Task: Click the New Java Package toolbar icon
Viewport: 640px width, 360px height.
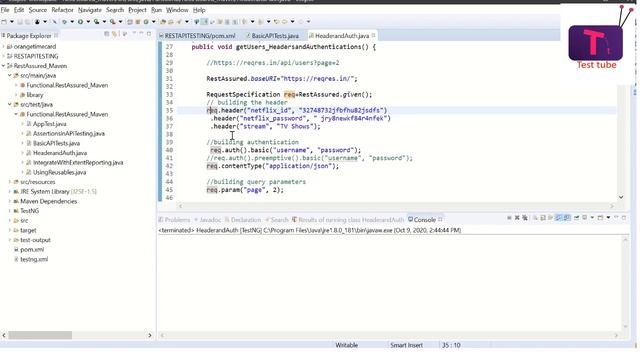Action: [138, 22]
